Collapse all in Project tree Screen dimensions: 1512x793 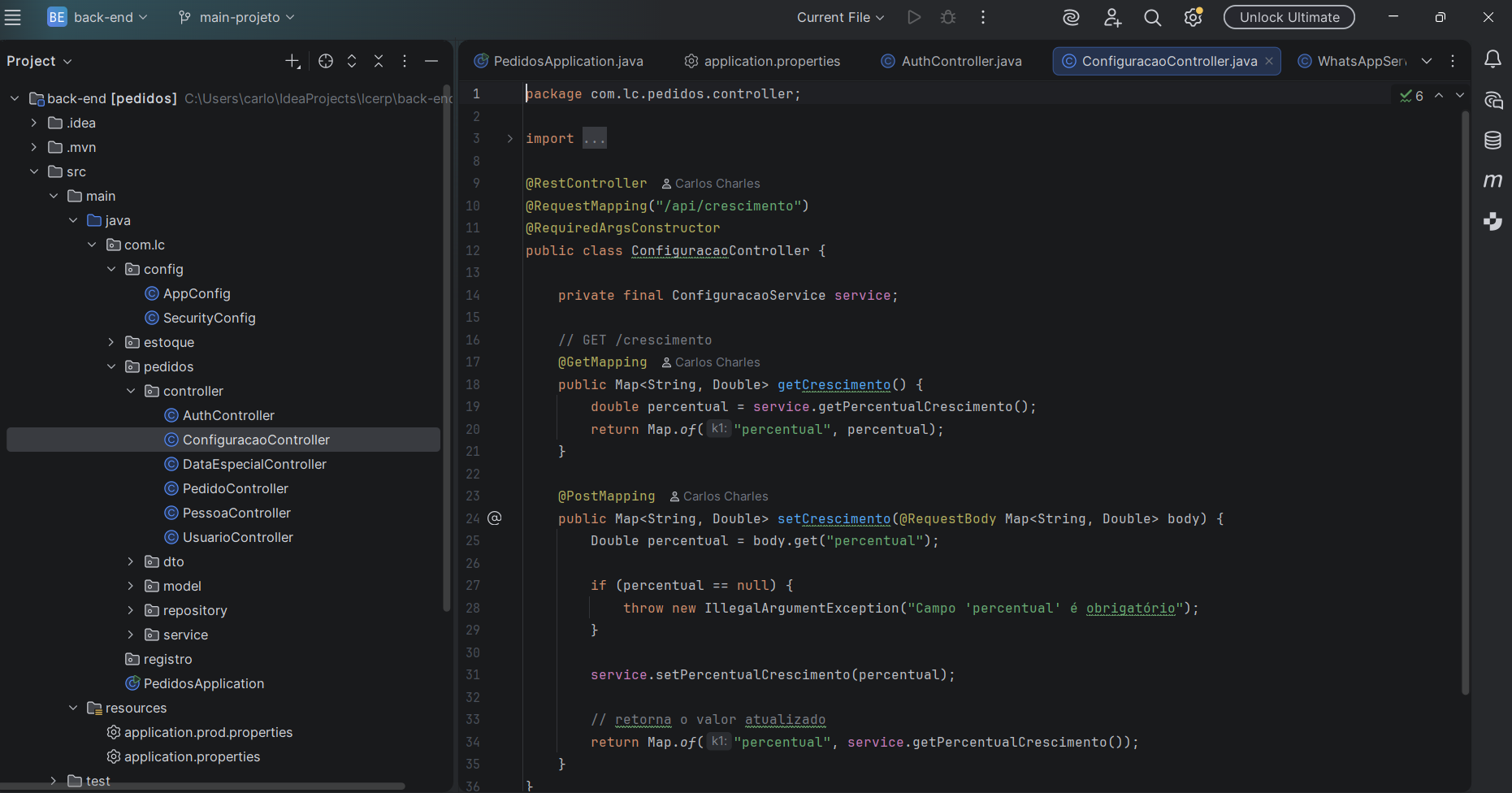(379, 61)
